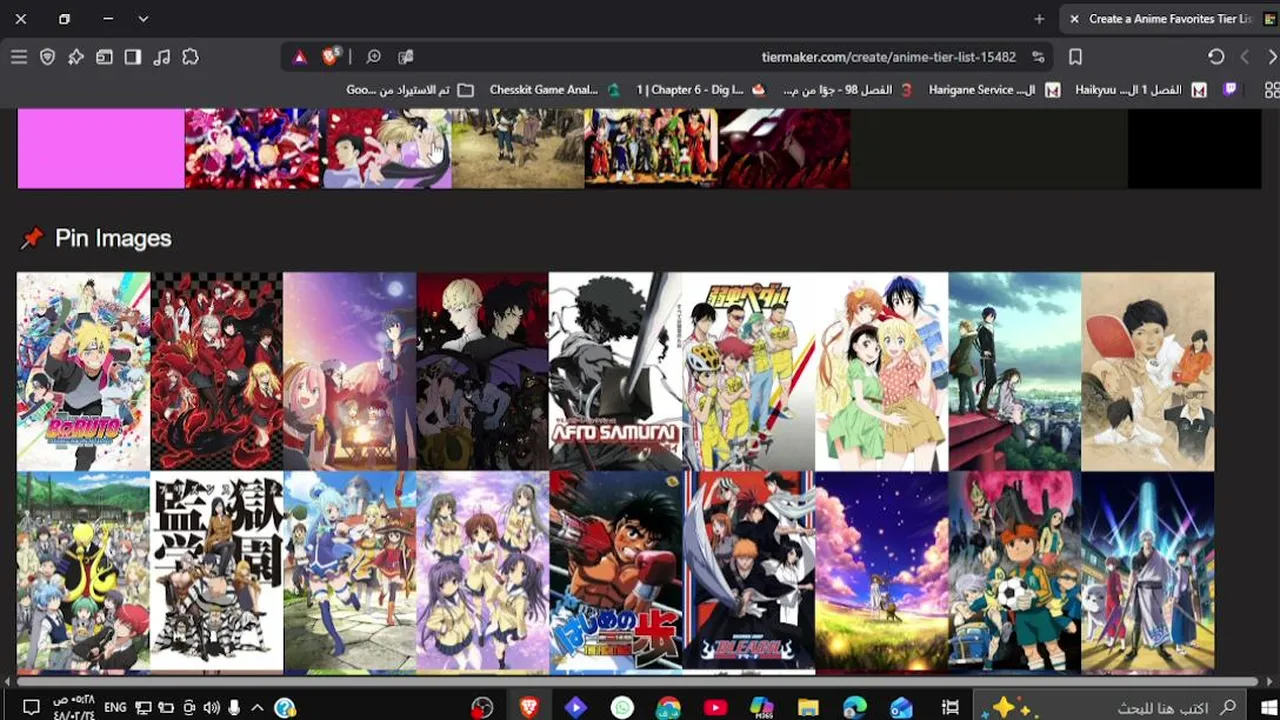Open Brave VPN shield icon in toolbar
Screen dimensions: 1280x720
point(47,57)
